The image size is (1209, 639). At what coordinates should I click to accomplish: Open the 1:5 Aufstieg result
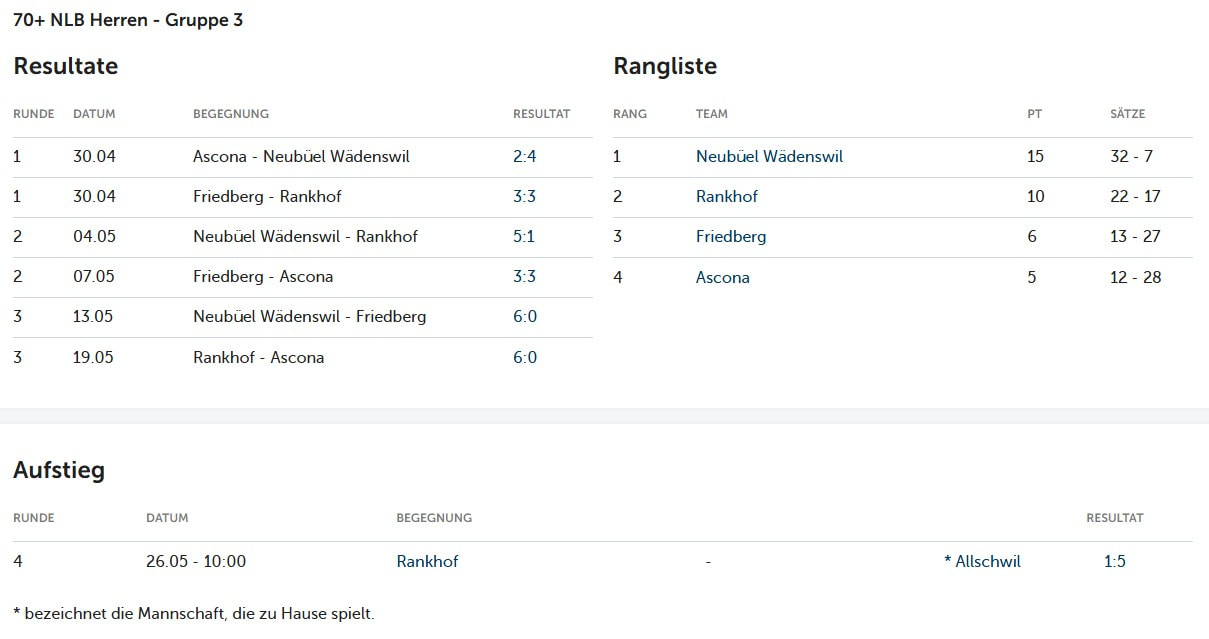(x=1115, y=562)
